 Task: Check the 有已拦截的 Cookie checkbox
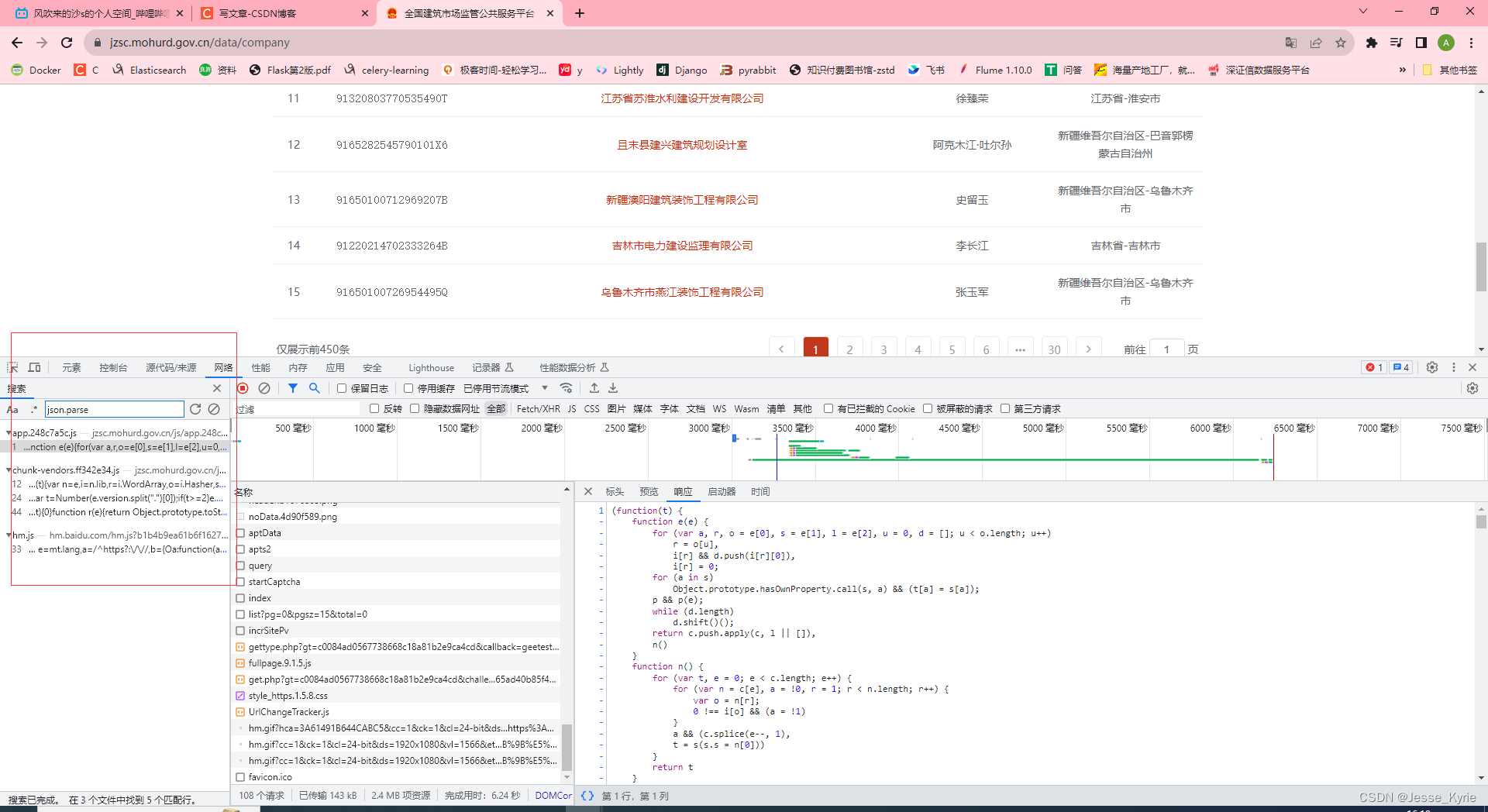(828, 408)
